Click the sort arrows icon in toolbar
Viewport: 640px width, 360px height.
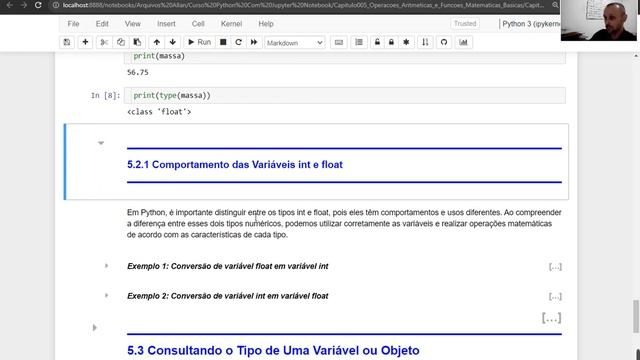point(425,42)
